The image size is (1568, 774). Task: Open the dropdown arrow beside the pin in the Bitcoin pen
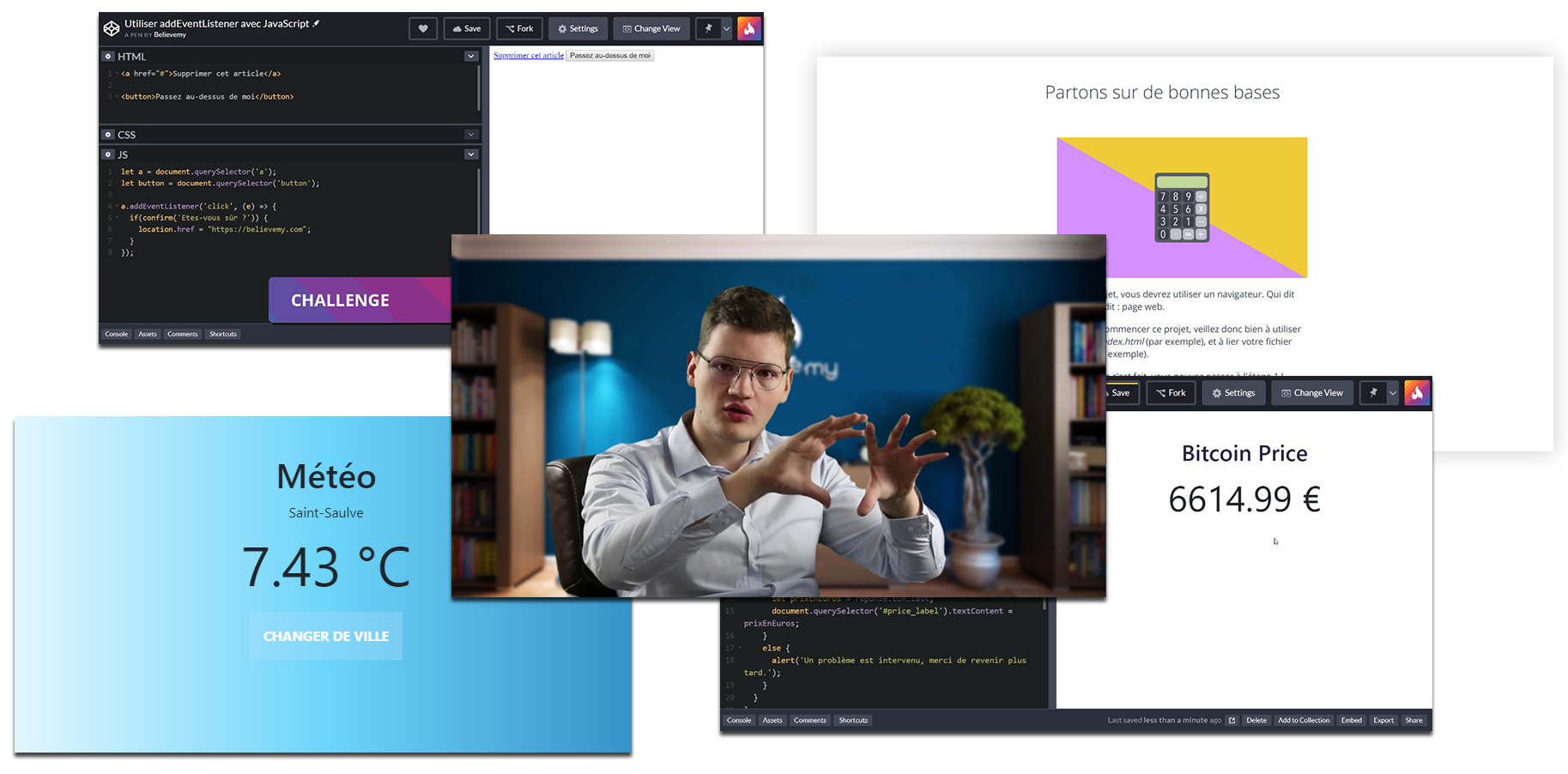[x=1393, y=393]
